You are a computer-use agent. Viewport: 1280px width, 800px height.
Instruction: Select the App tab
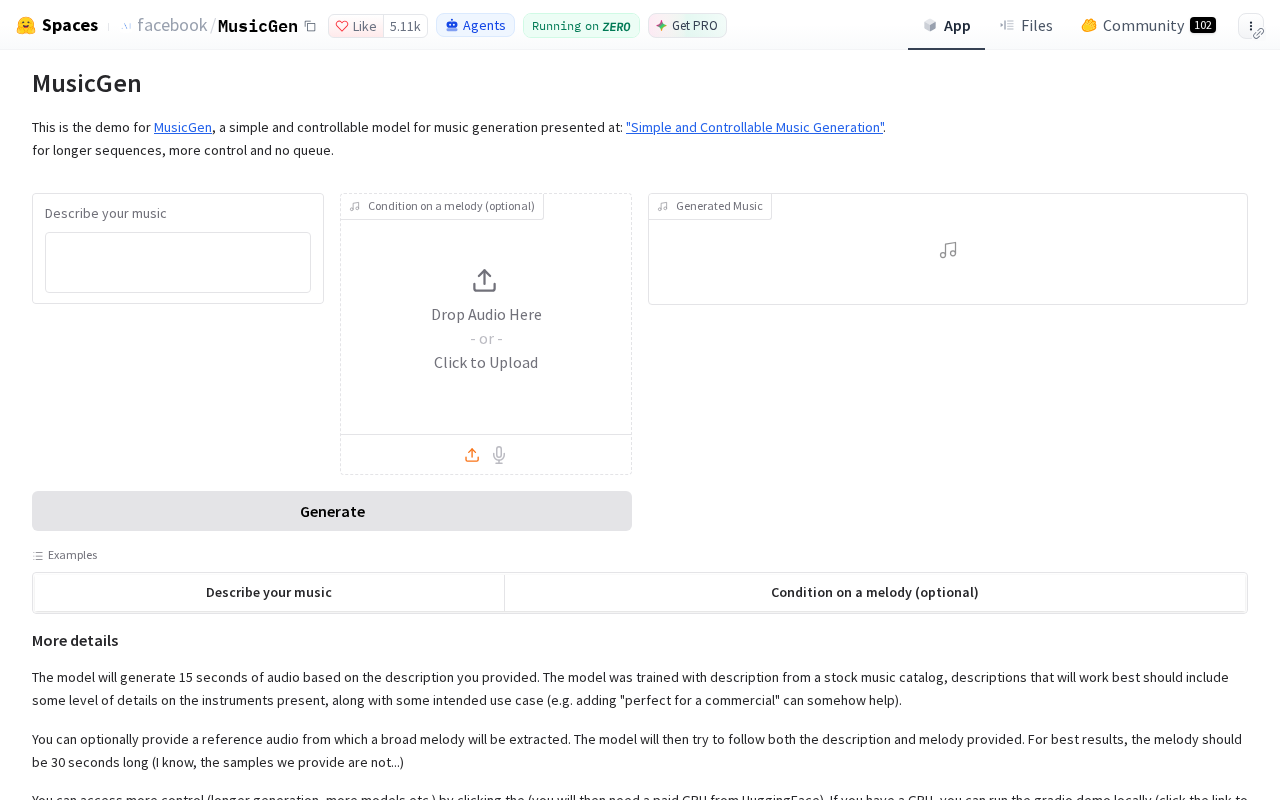point(946,25)
